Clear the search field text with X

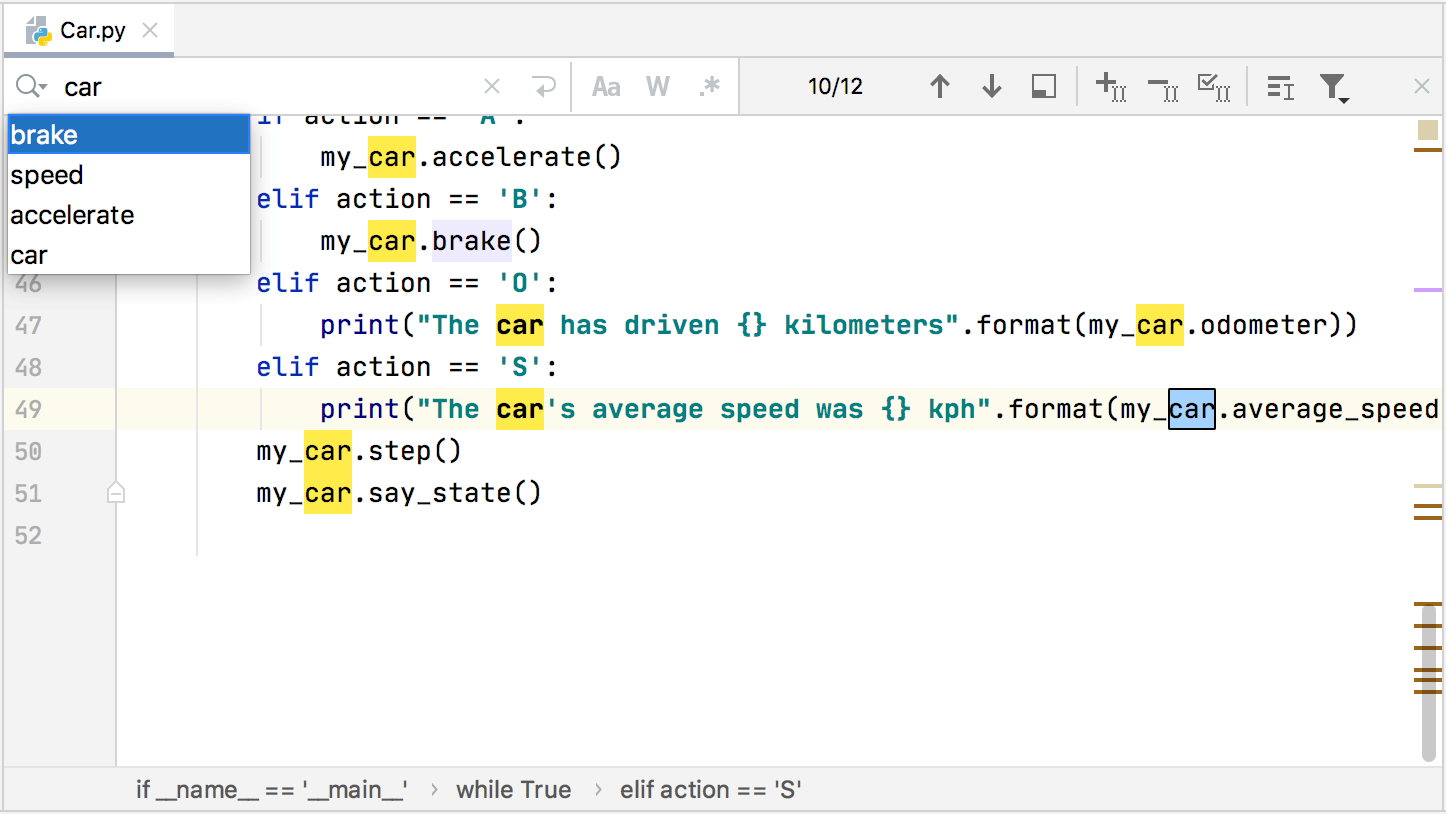(x=492, y=87)
